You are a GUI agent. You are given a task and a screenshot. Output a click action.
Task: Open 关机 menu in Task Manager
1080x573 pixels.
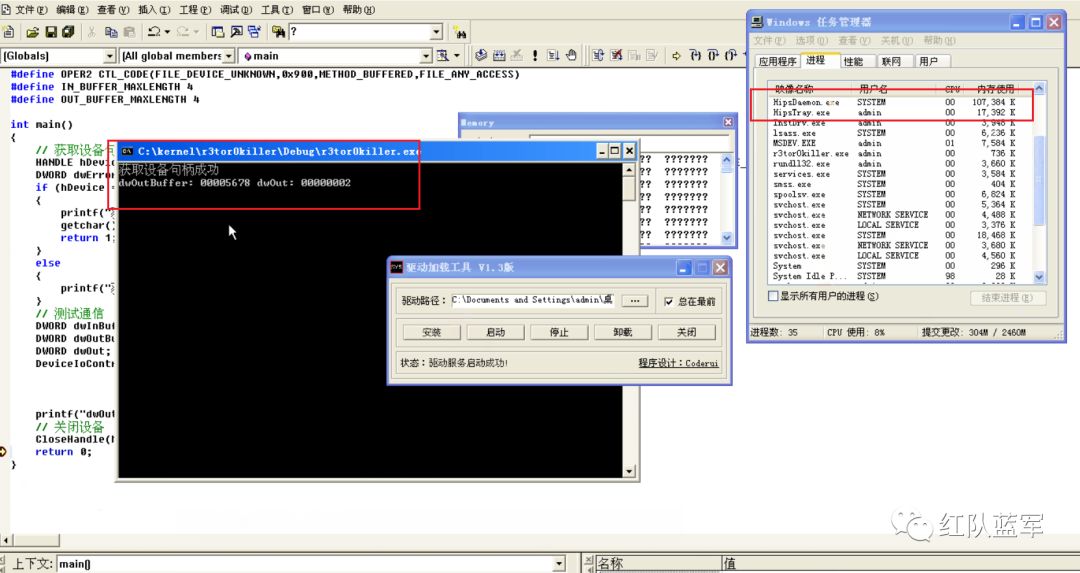click(896, 41)
